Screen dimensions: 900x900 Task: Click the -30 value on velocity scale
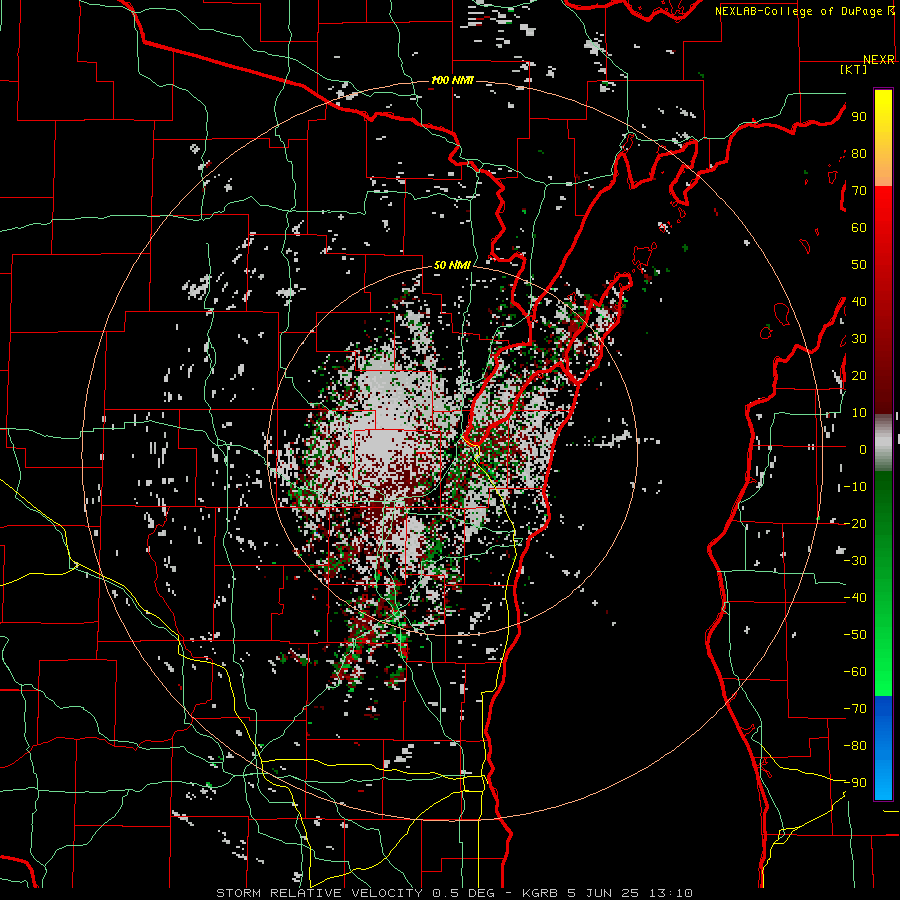(x=855, y=561)
